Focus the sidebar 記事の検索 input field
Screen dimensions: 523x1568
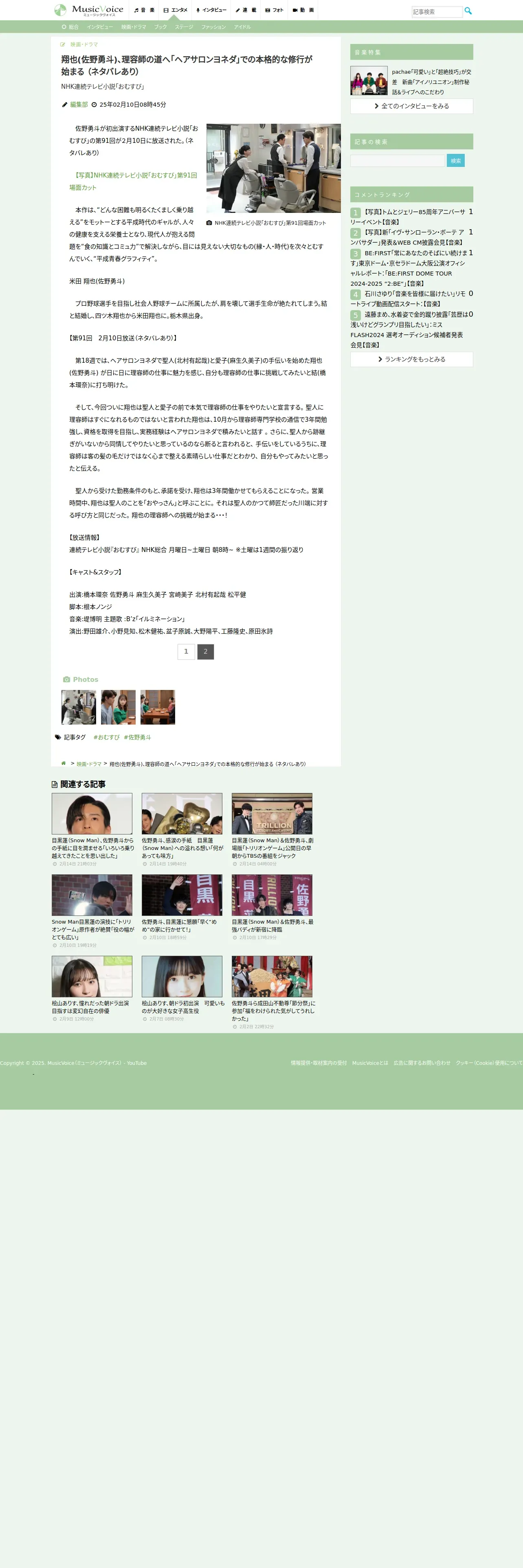398,161
